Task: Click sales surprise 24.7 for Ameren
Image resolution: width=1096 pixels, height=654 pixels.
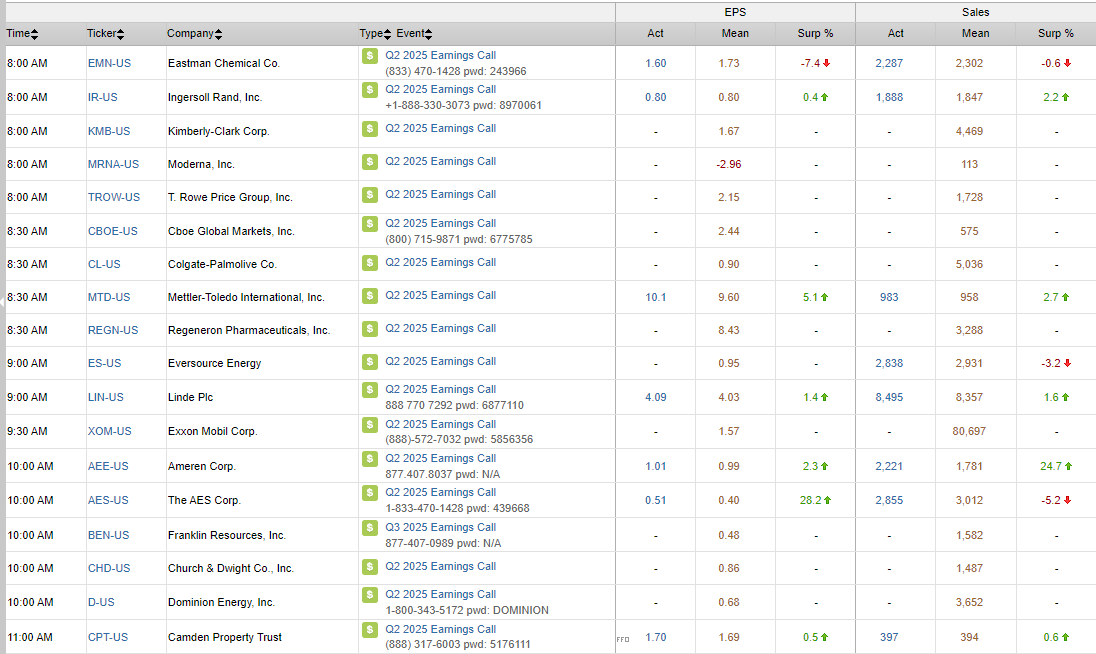Action: point(1056,466)
